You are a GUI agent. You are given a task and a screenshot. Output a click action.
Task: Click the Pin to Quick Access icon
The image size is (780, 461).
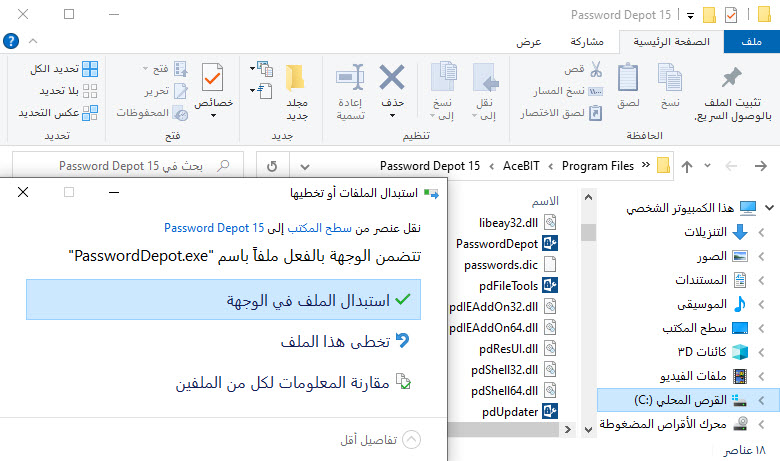(x=732, y=78)
